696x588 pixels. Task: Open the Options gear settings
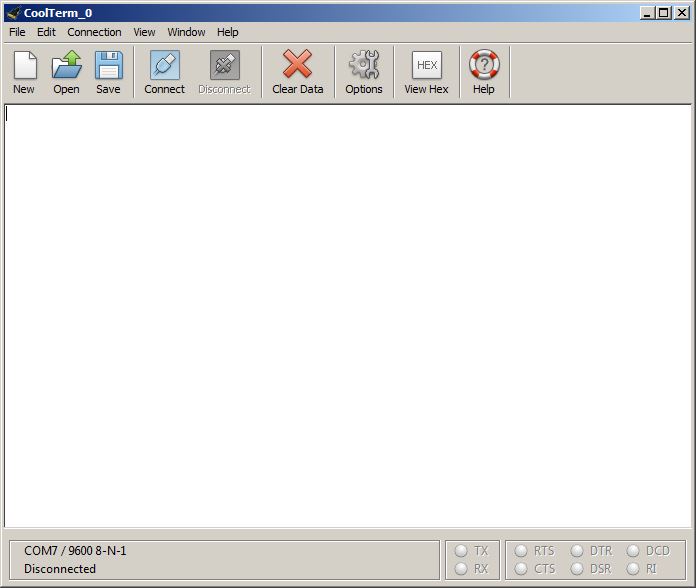(x=363, y=66)
